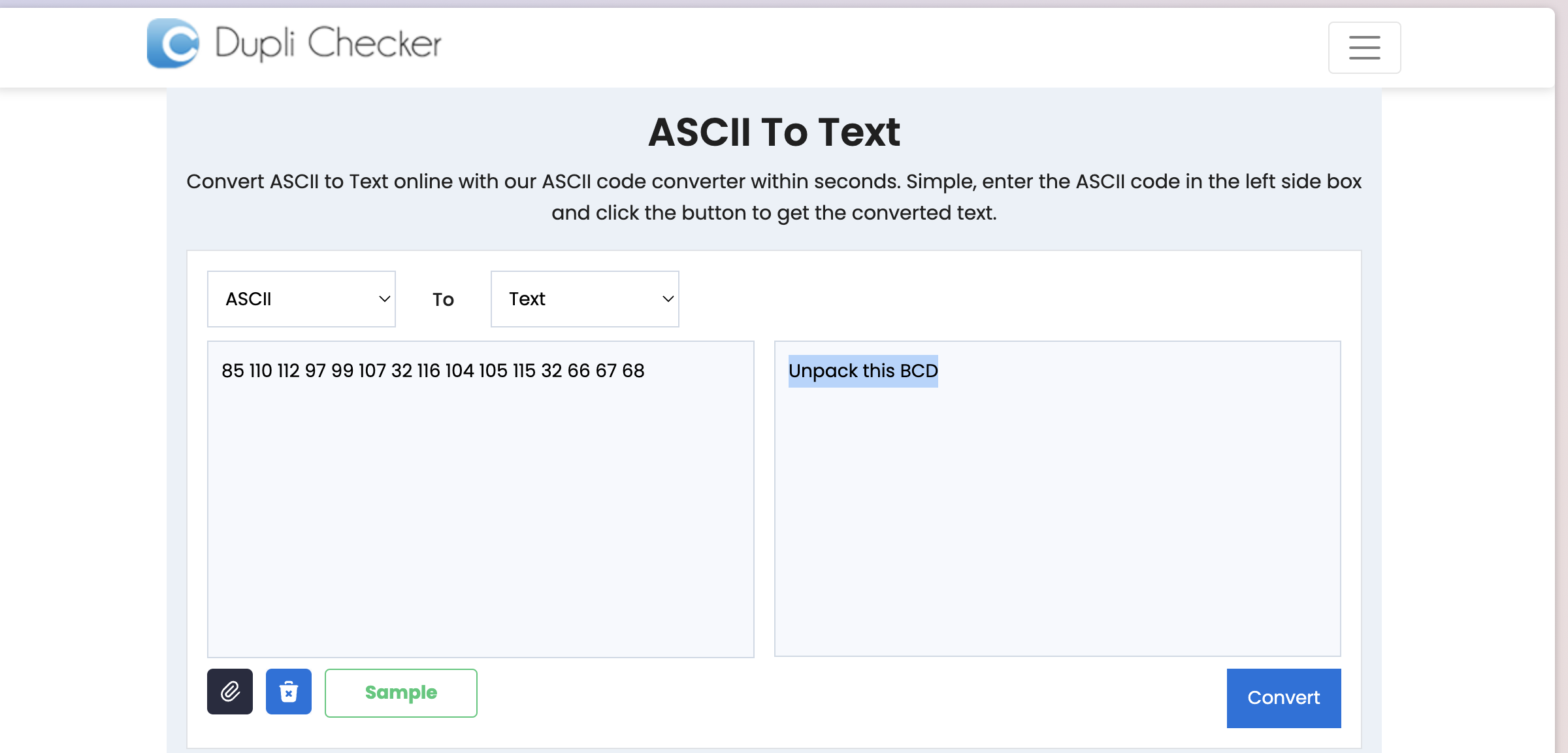Click the highlighted output 'Unpack this BCD'
The height and width of the screenshot is (753, 1568).
point(863,371)
